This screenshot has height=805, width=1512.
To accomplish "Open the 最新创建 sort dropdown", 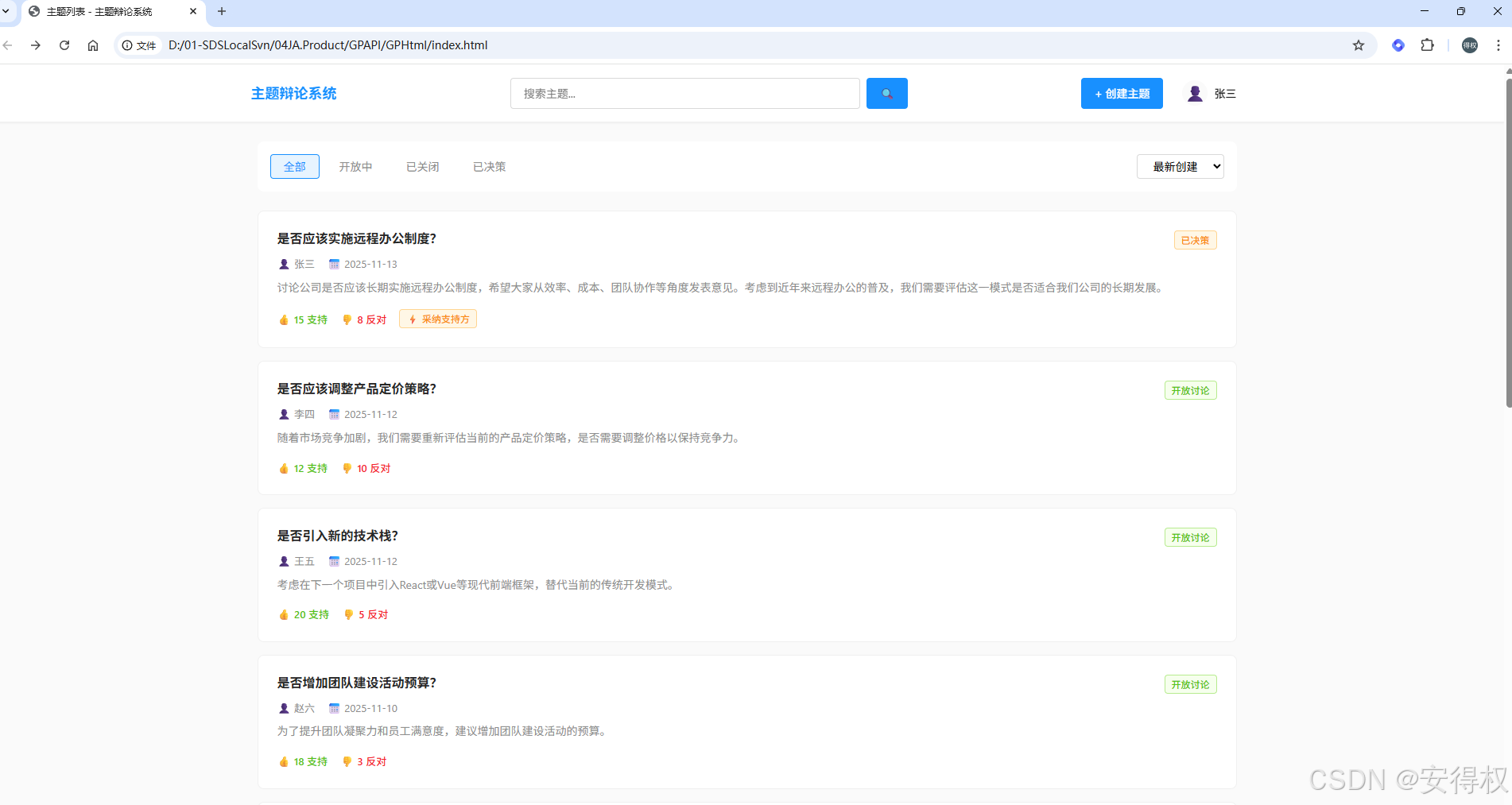I will (1181, 166).
